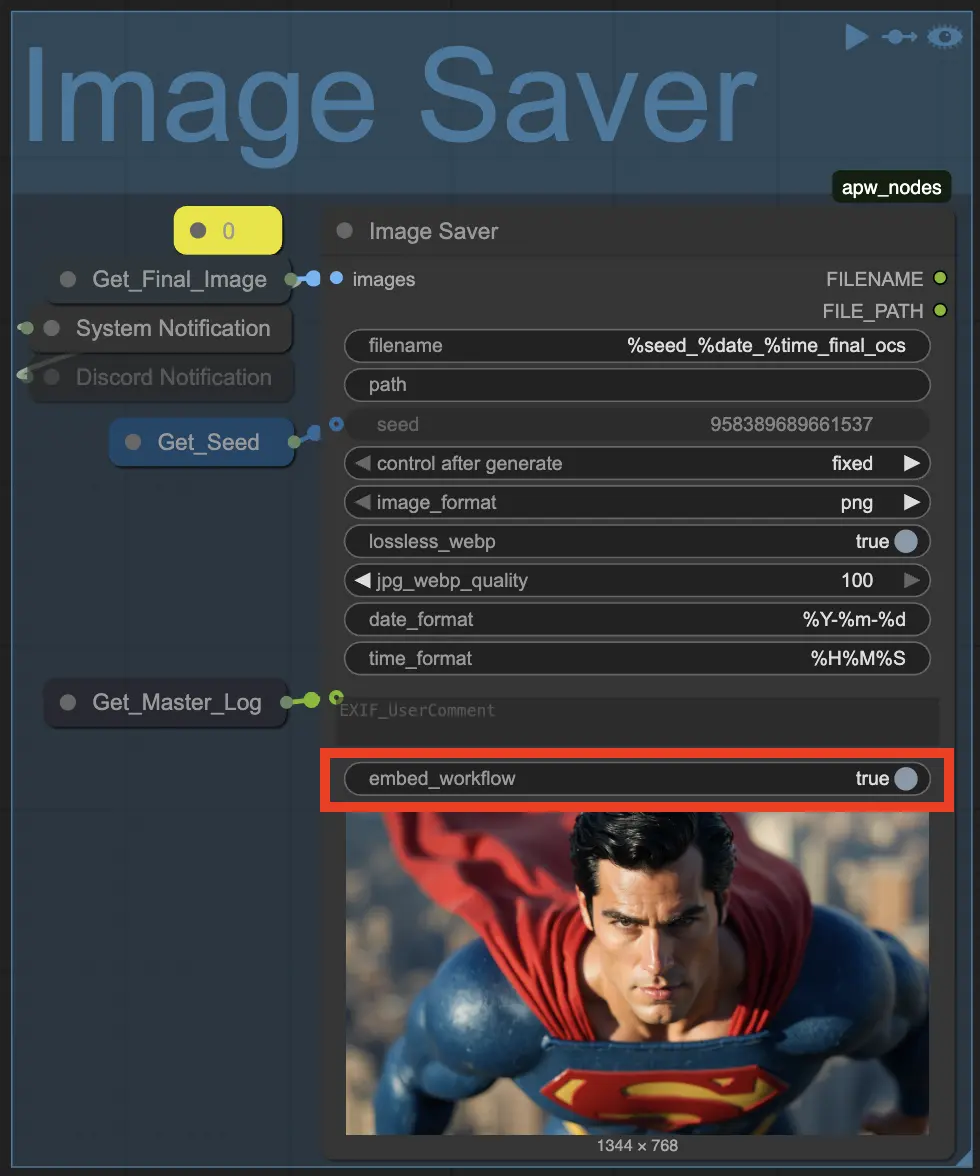Click the FILENAME output port

coord(939,279)
